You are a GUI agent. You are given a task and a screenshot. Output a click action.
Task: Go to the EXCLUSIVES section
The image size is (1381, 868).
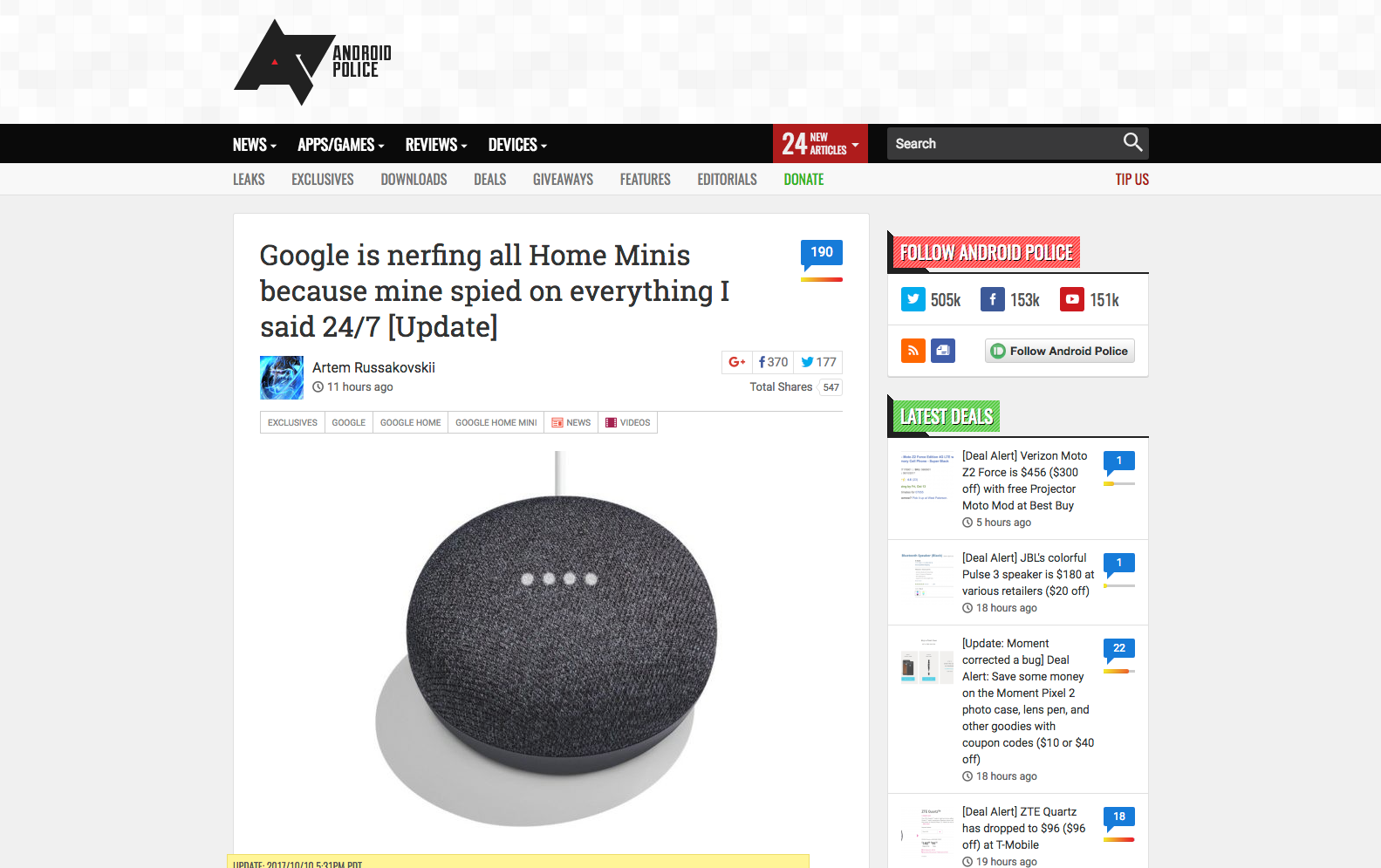click(x=323, y=180)
